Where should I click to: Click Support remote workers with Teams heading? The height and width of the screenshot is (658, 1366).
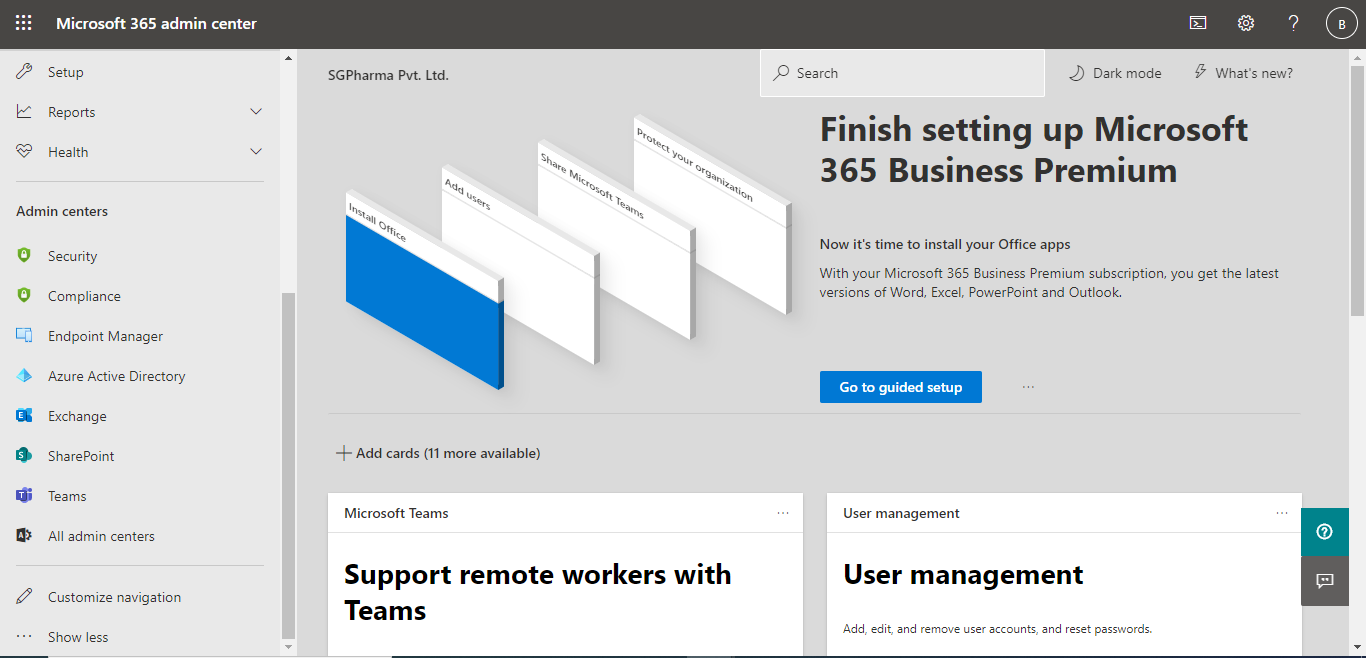click(x=538, y=592)
